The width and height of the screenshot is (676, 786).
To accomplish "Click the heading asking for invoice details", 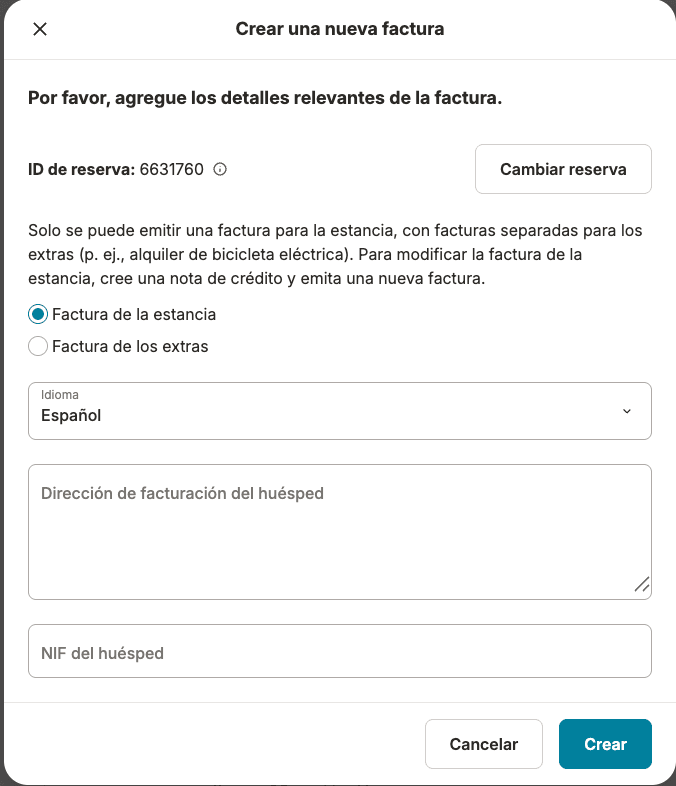I will (264, 99).
